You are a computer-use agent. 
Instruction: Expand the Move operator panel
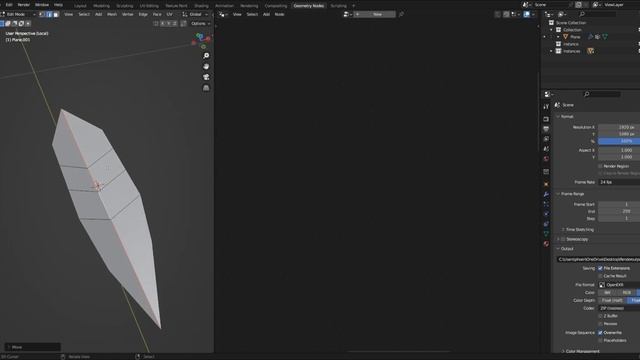point(33,347)
